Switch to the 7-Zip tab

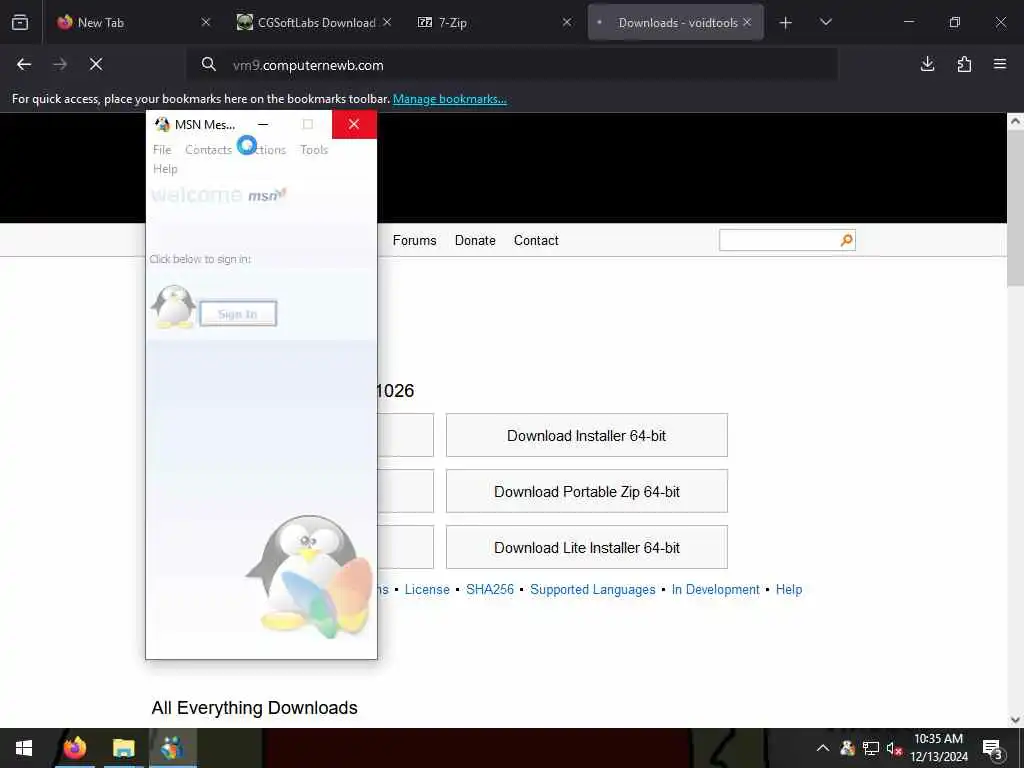pos(494,22)
